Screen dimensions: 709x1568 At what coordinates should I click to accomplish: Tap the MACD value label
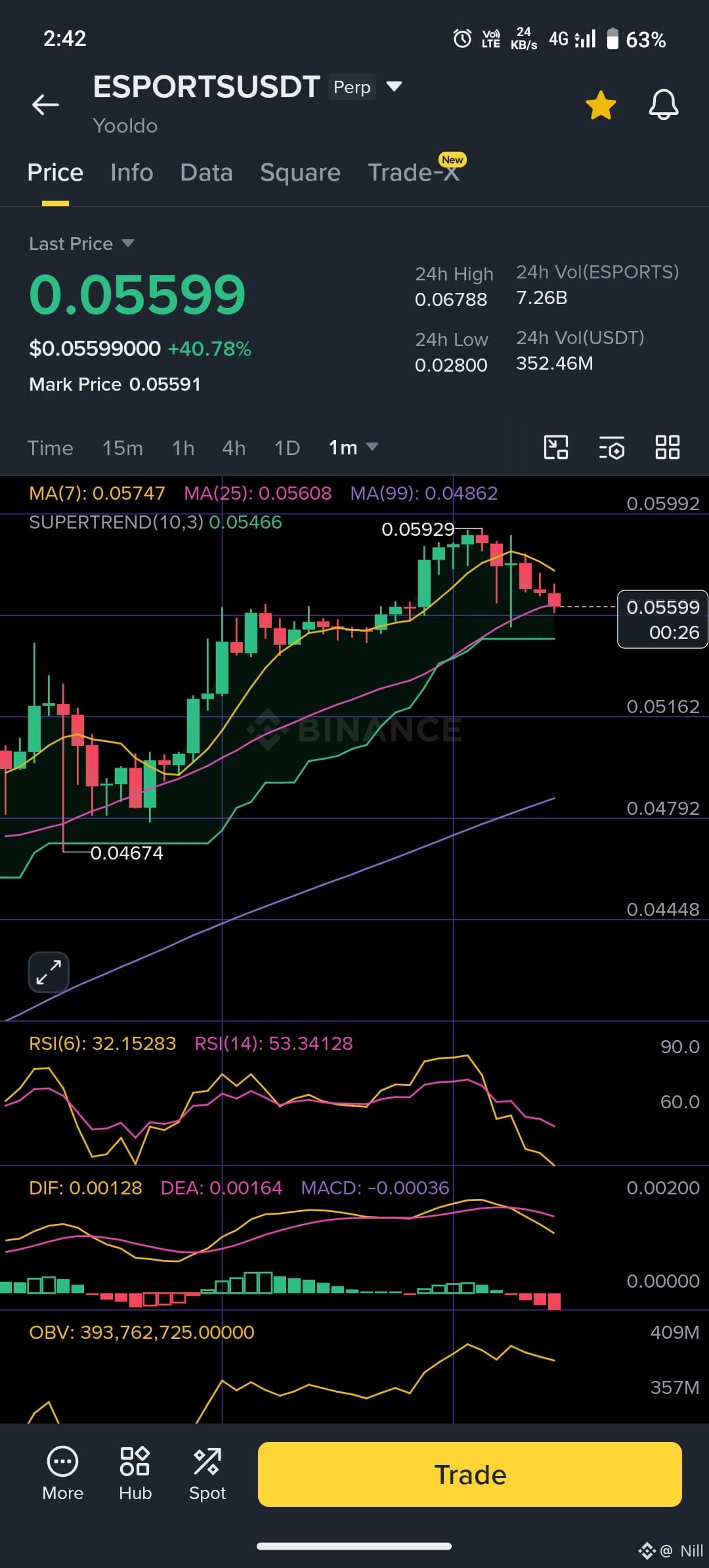[x=375, y=1188]
